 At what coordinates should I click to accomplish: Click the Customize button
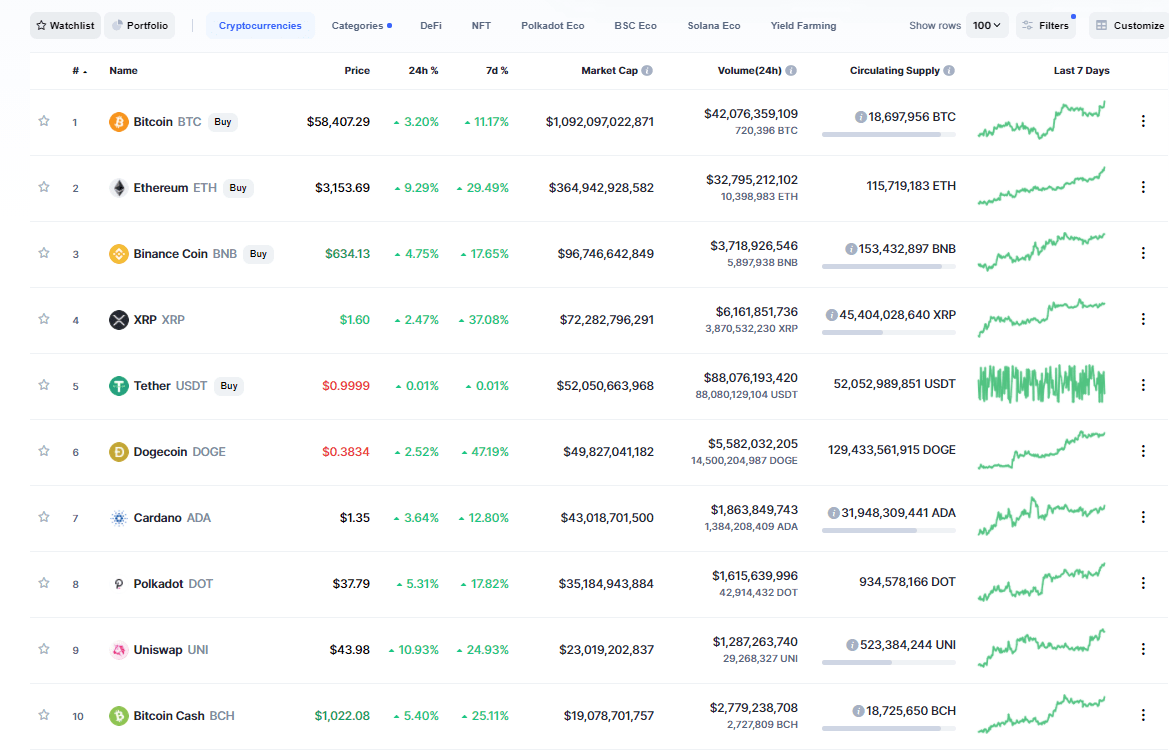pyautogui.click(x=1130, y=25)
